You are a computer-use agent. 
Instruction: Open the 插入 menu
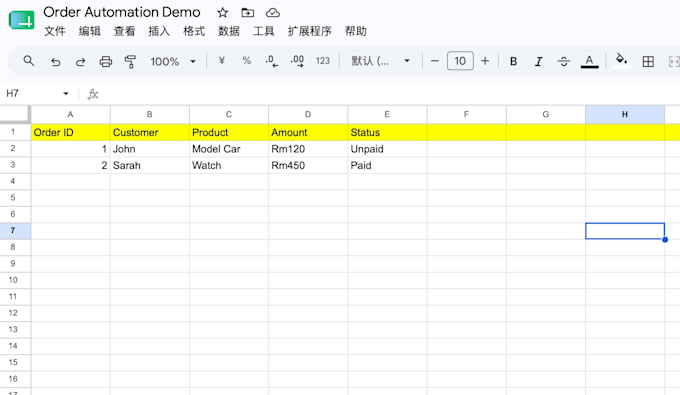[159, 31]
